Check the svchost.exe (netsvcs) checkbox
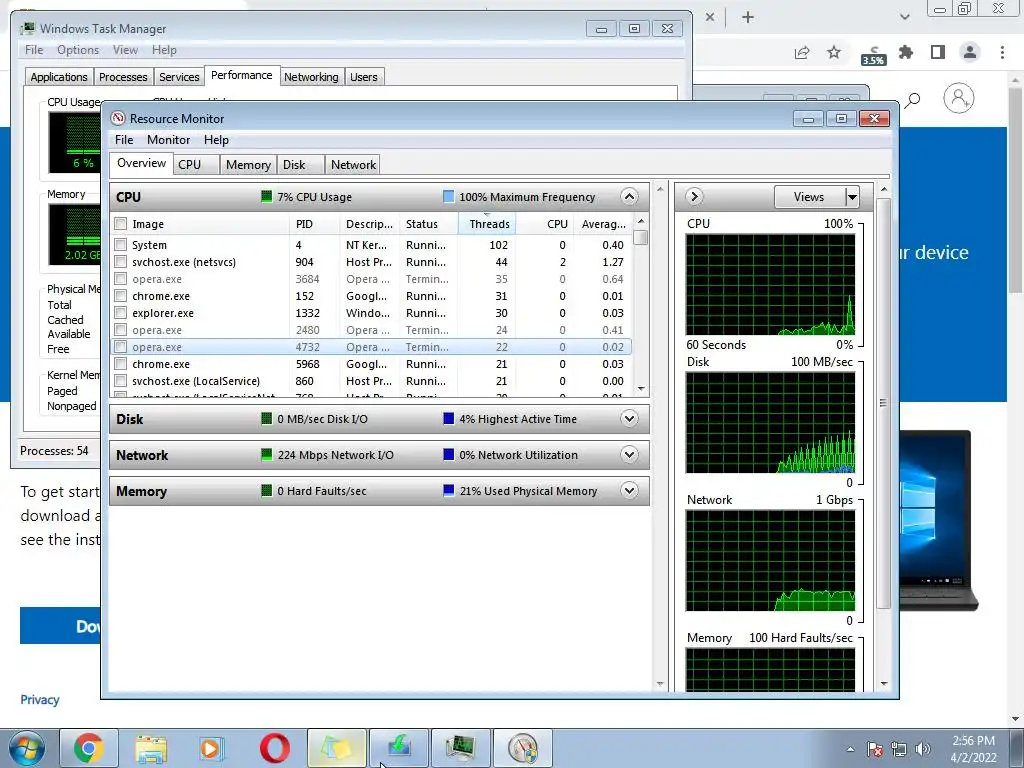The image size is (1024, 768). [x=120, y=262]
